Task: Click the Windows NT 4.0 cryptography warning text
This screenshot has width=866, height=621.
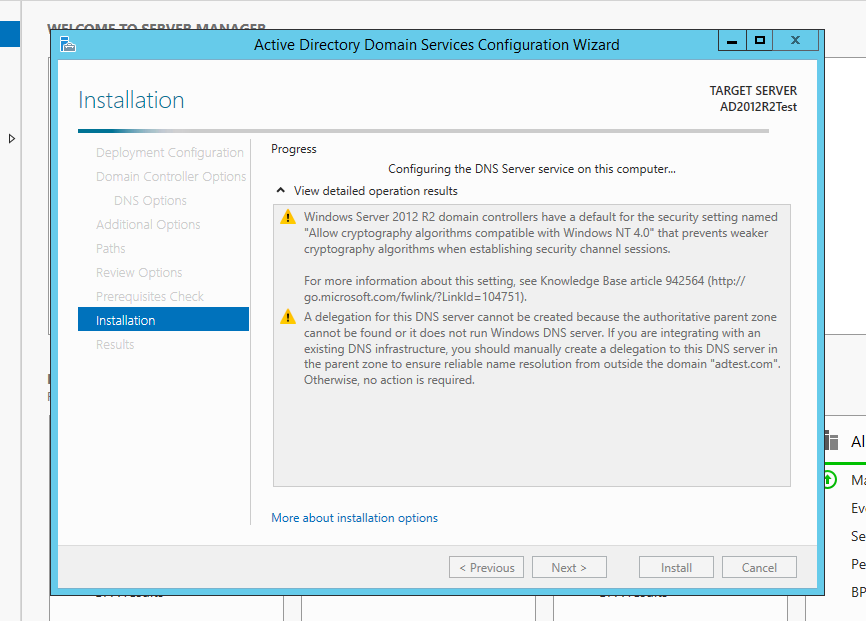Action: 541,233
